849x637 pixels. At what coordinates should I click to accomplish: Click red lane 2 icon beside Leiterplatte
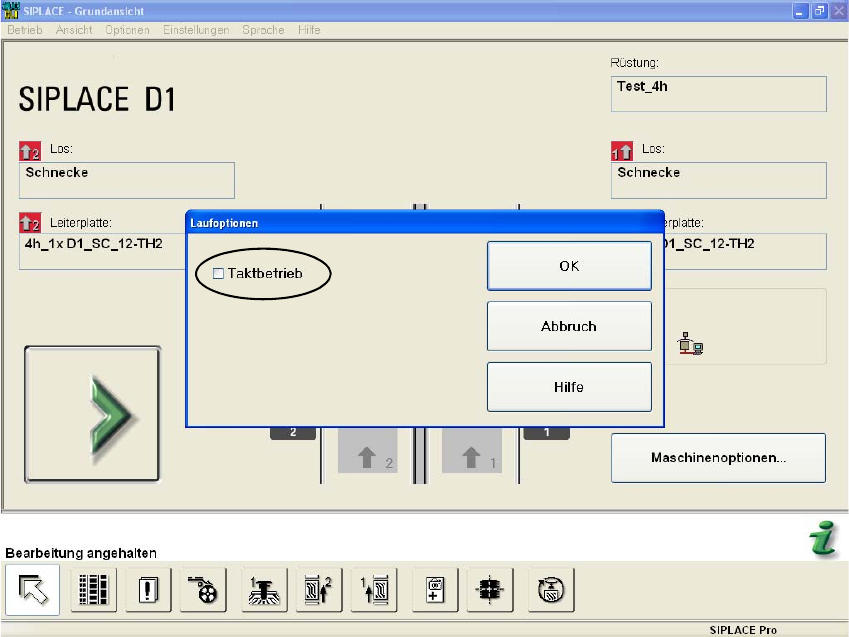[x=30, y=222]
